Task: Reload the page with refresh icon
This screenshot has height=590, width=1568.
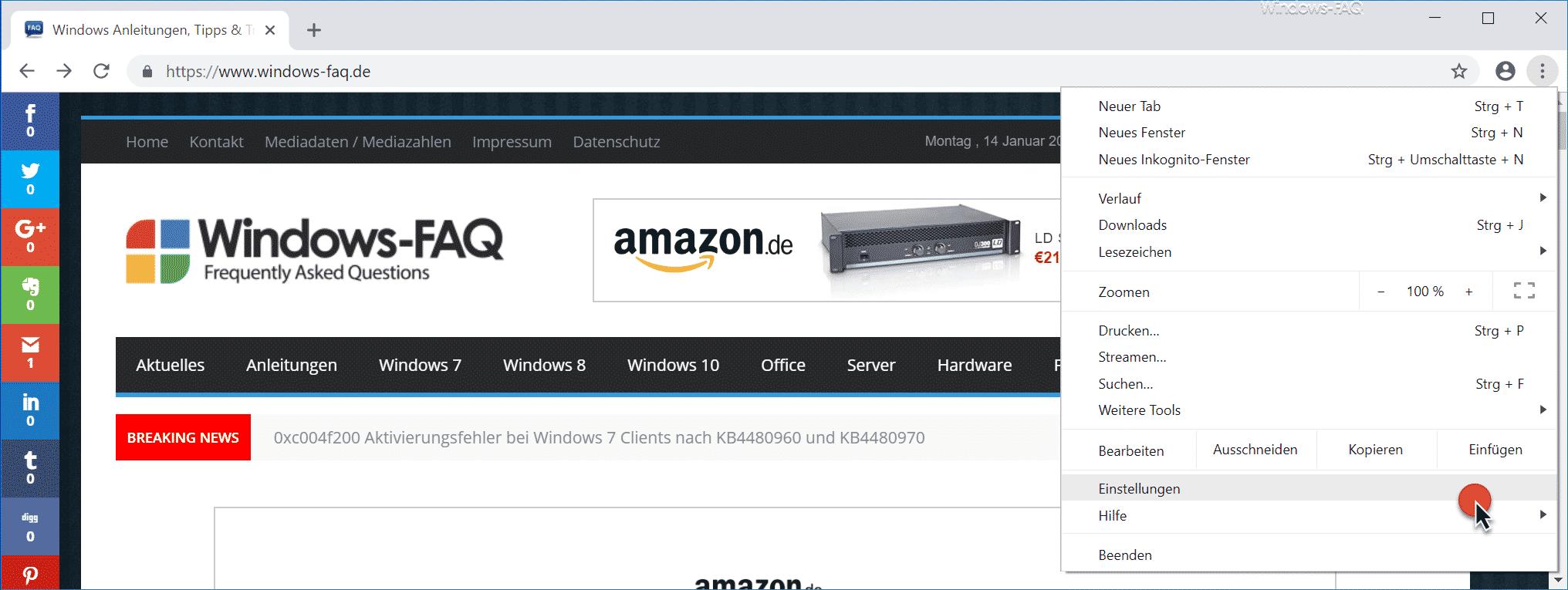Action: click(x=101, y=71)
